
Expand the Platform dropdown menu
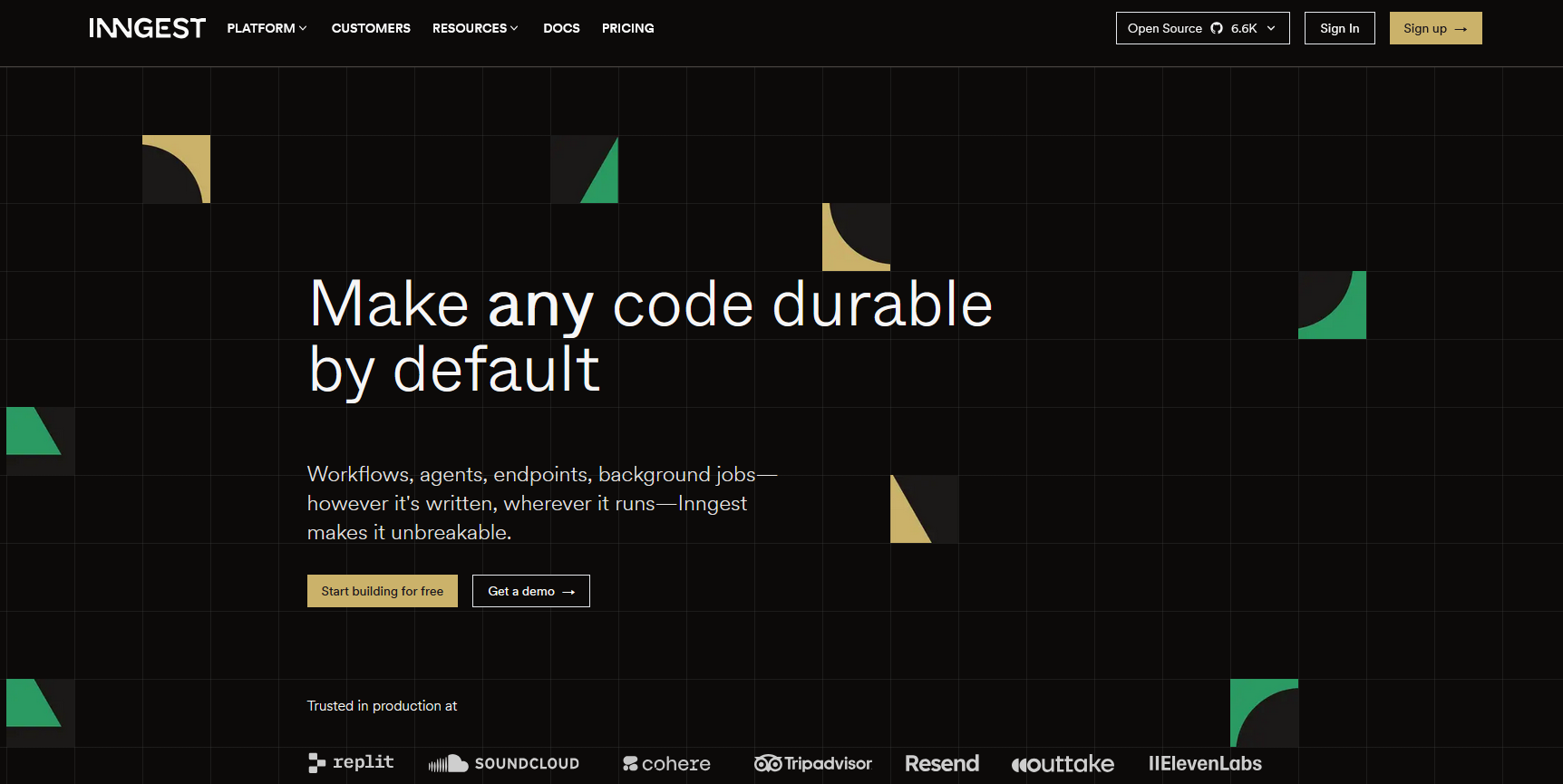(x=267, y=28)
